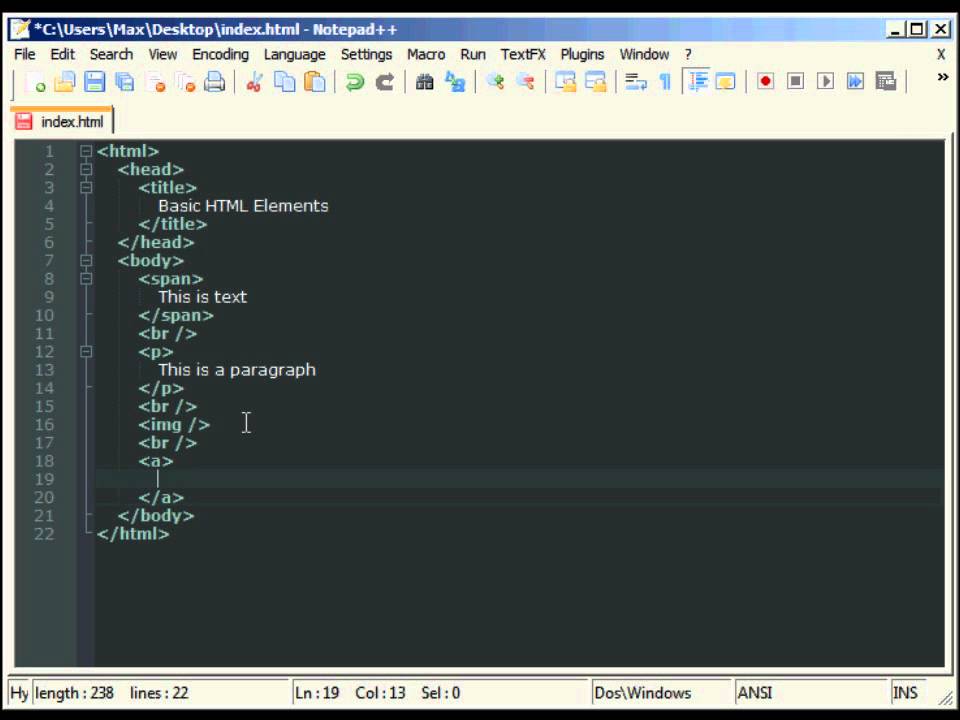Toggle the indent guide toolbar button
Viewport: 960px width, 720px height.
tap(697, 82)
